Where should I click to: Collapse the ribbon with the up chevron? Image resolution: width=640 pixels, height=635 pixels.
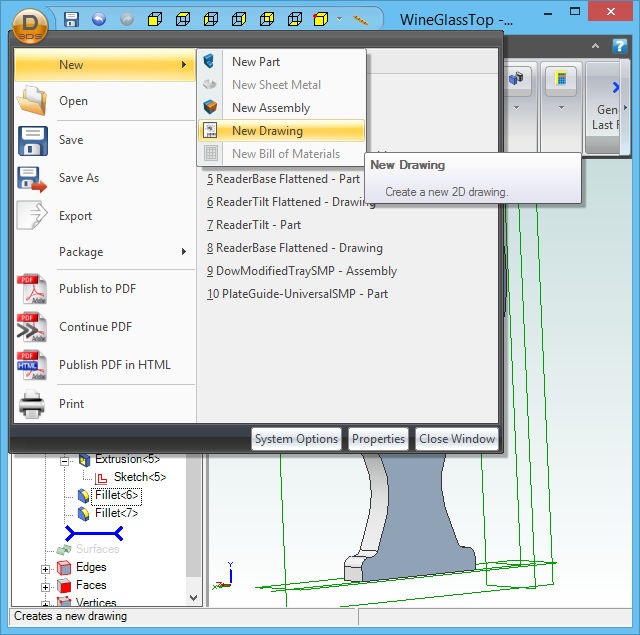(596, 46)
